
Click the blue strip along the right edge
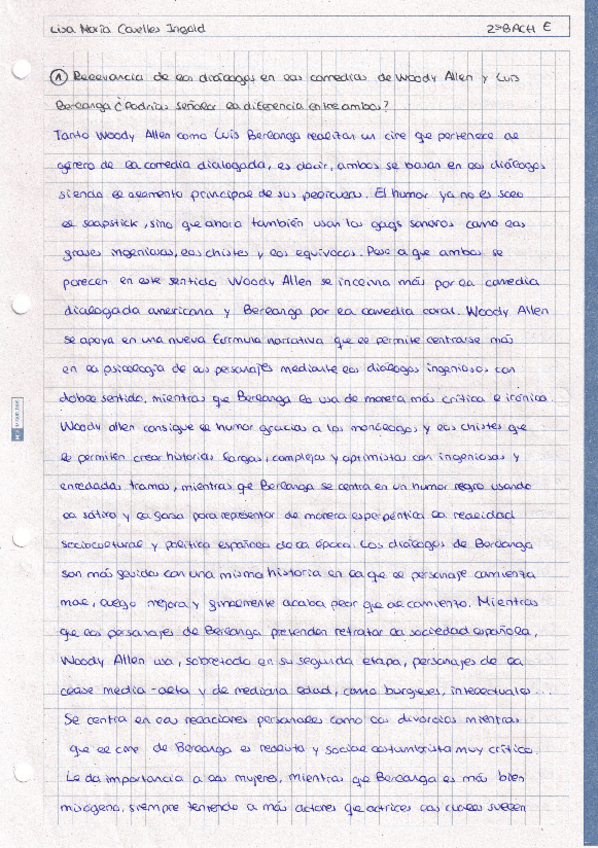click(x=591, y=424)
